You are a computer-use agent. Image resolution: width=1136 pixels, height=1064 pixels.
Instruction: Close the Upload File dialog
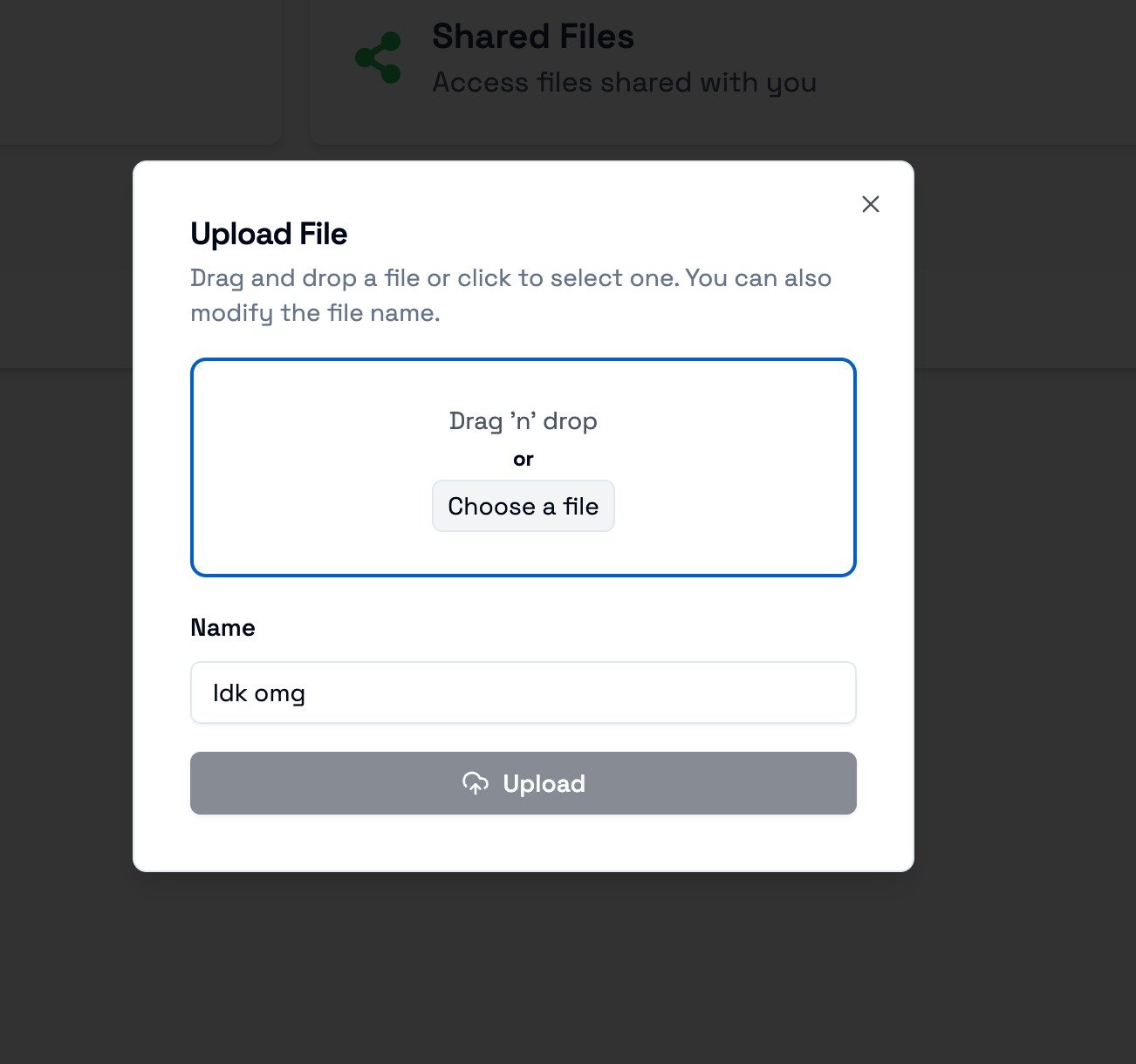[870, 204]
